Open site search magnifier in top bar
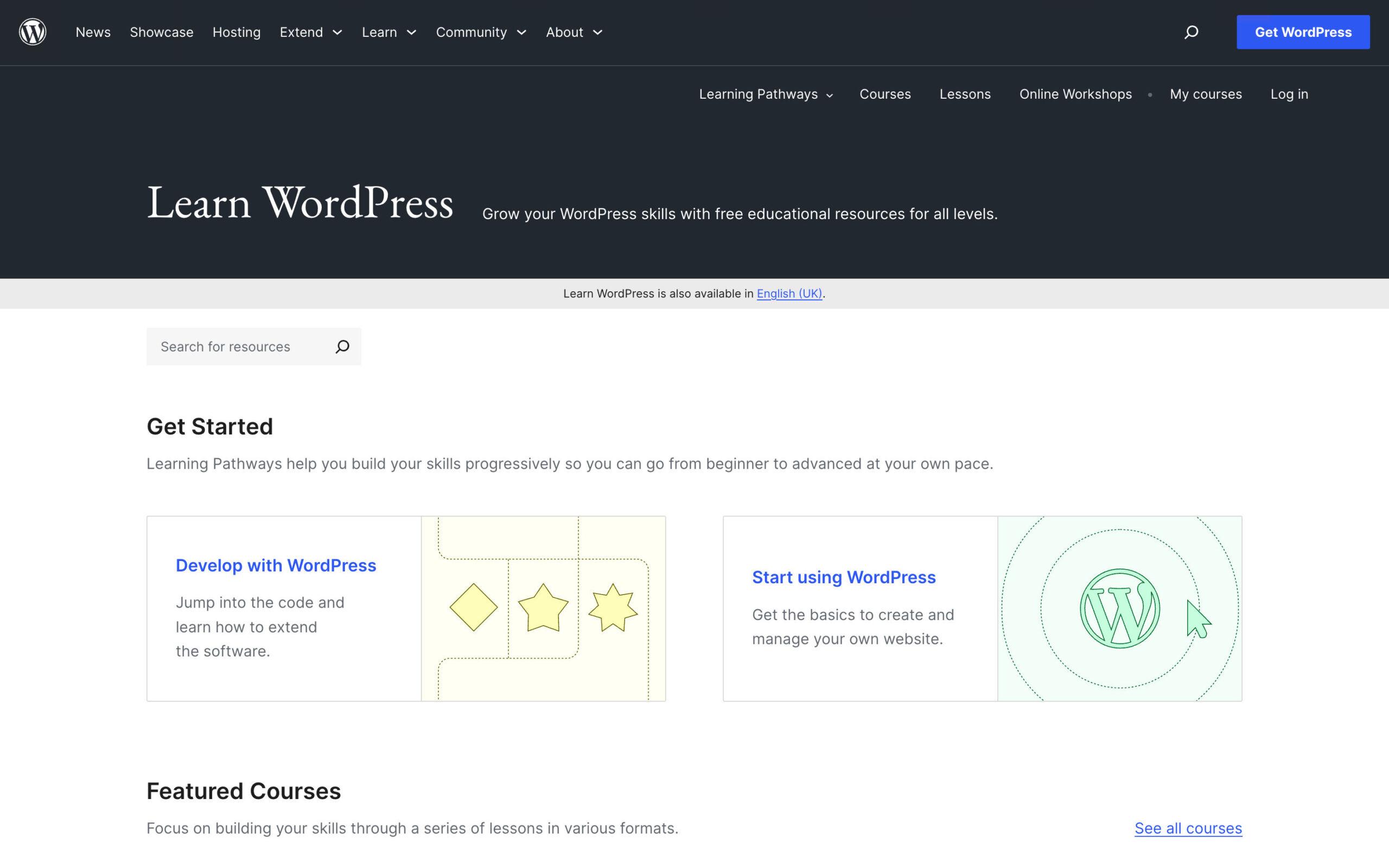The width and height of the screenshot is (1389, 868). tap(1191, 32)
